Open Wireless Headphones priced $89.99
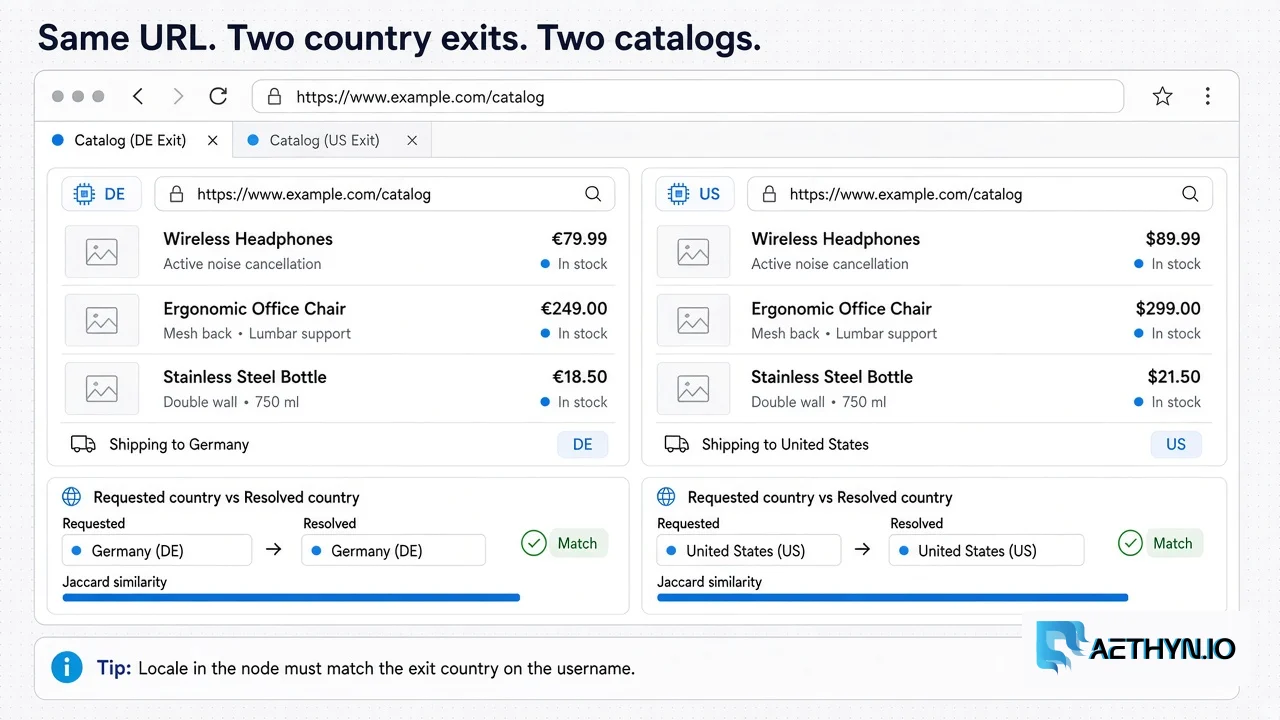The image size is (1280, 720). coord(934,251)
